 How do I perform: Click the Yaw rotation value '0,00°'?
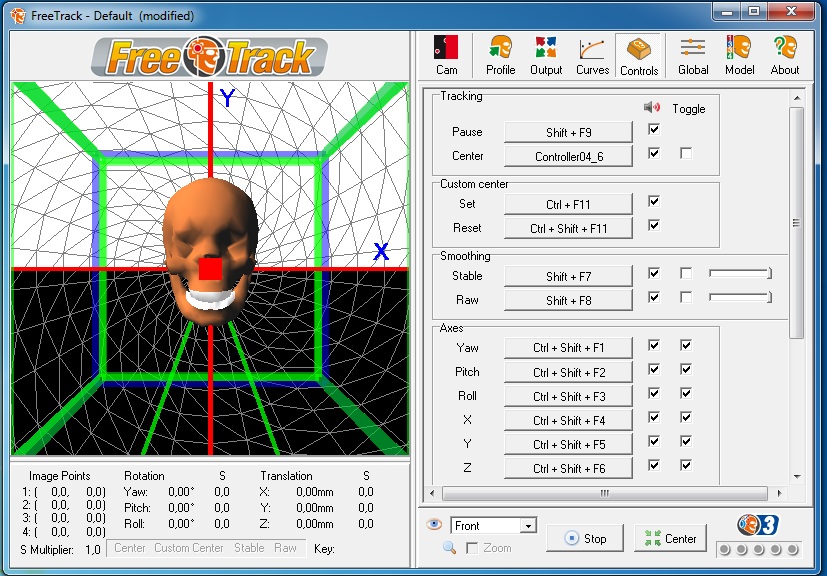coord(181,492)
